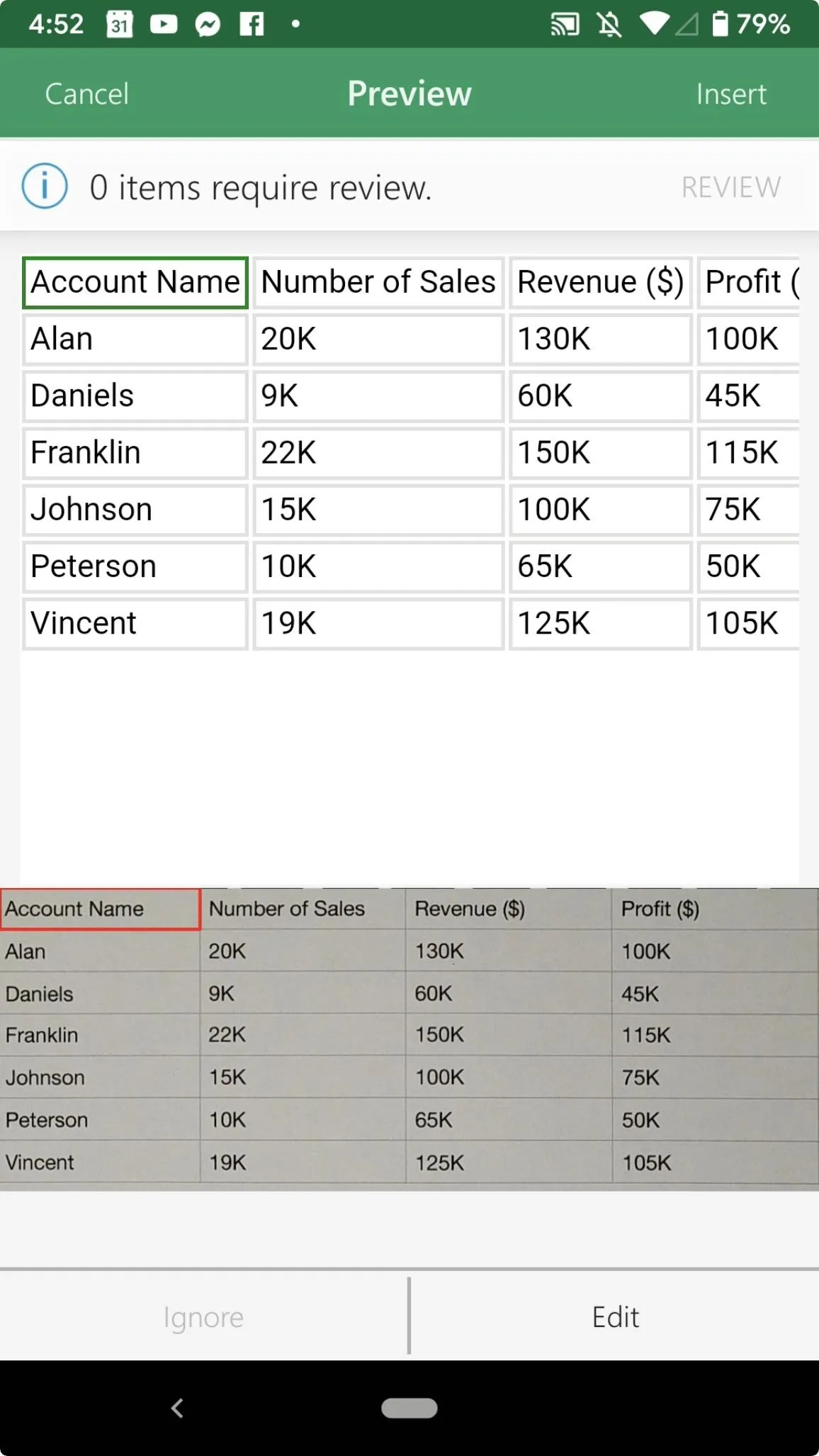Image resolution: width=819 pixels, height=1456 pixels.
Task: Tap the home pill navigation button
Action: [409, 1408]
